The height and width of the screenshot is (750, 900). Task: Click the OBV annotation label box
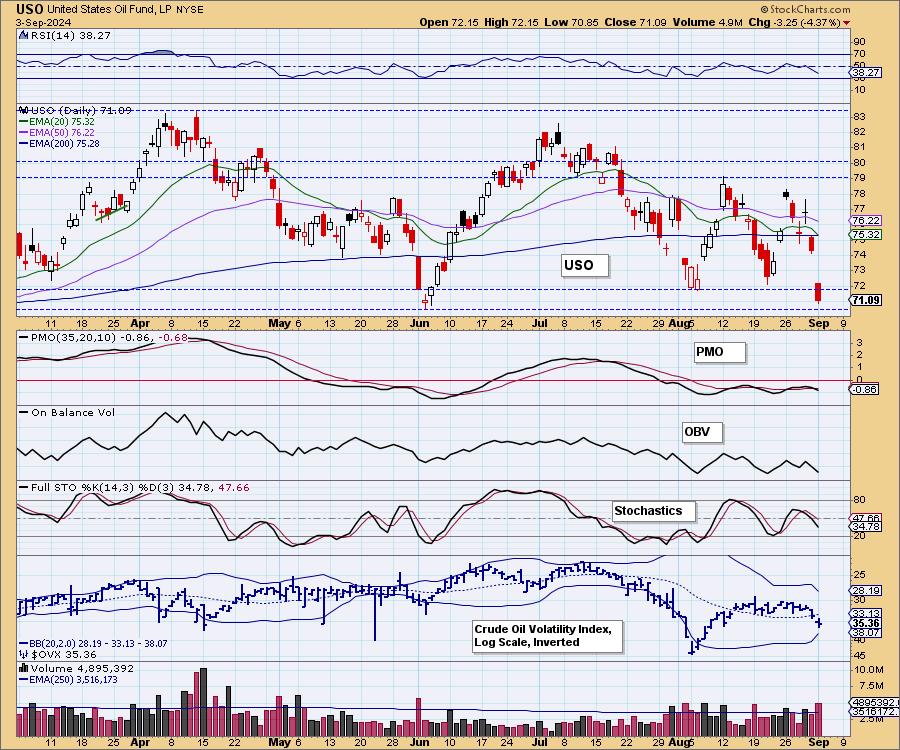pos(702,432)
